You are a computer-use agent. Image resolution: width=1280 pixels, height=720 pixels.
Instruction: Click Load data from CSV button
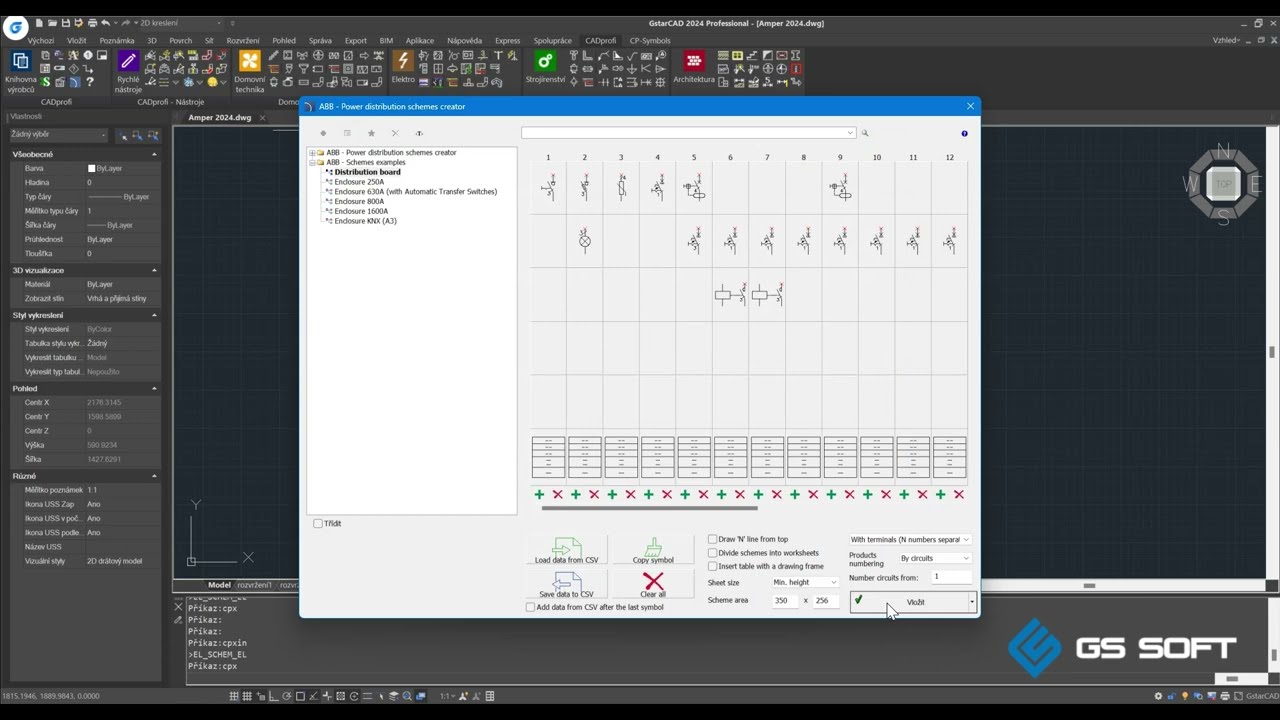click(567, 550)
